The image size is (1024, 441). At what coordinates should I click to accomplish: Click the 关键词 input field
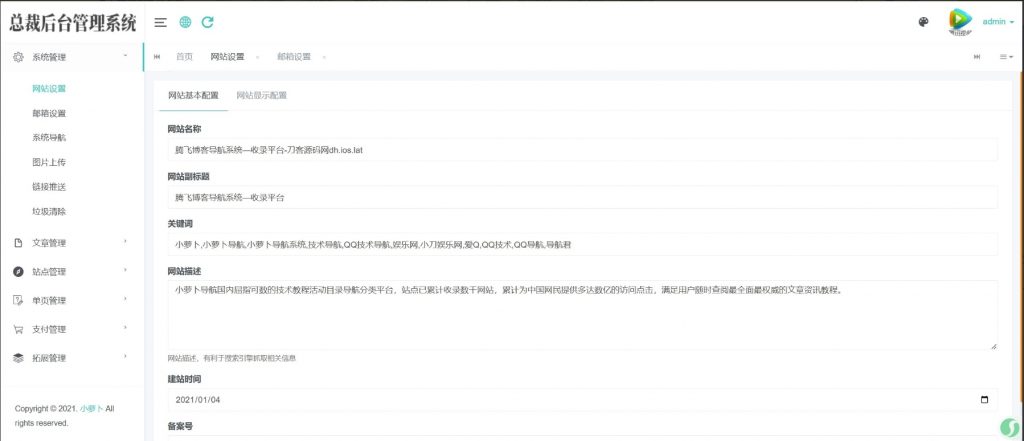click(x=583, y=244)
